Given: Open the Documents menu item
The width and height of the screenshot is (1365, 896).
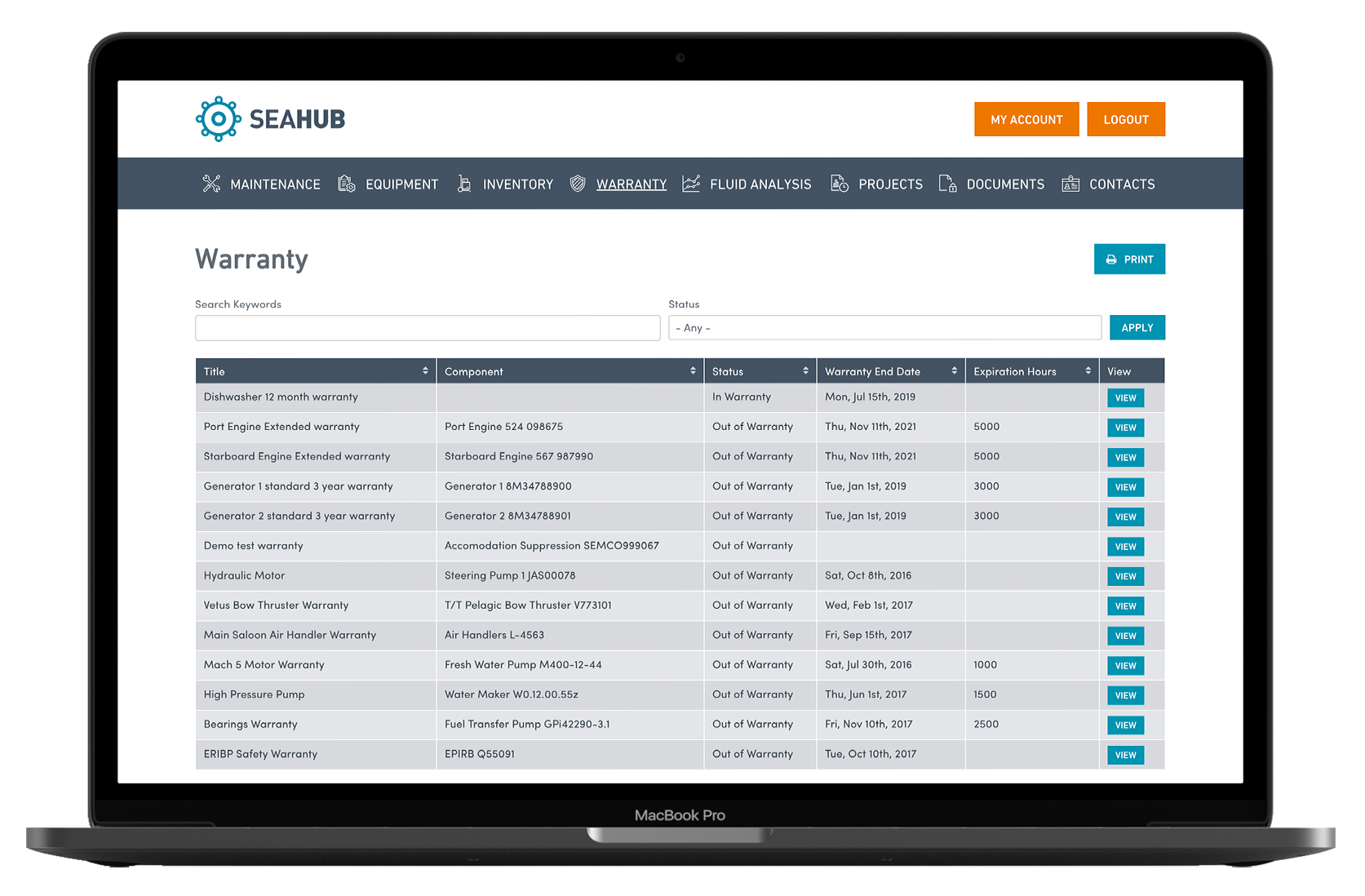Looking at the screenshot, I should coord(1005,184).
